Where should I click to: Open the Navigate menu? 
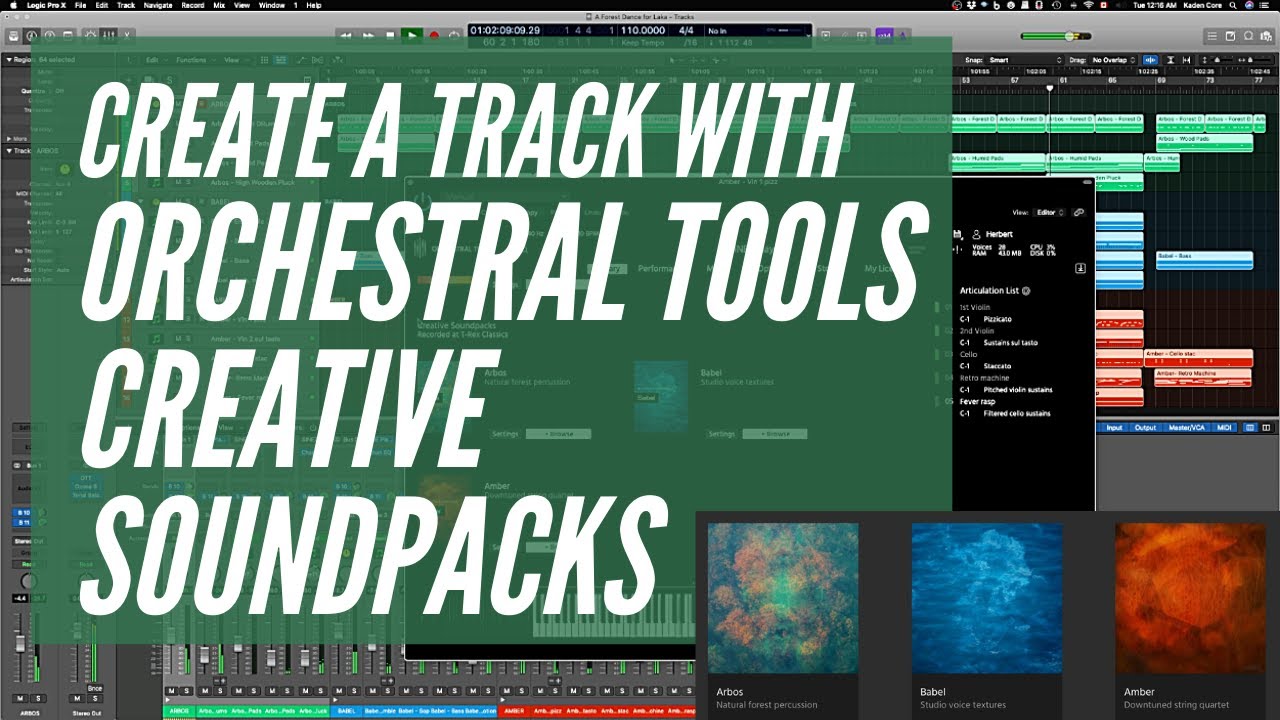pos(158,5)
